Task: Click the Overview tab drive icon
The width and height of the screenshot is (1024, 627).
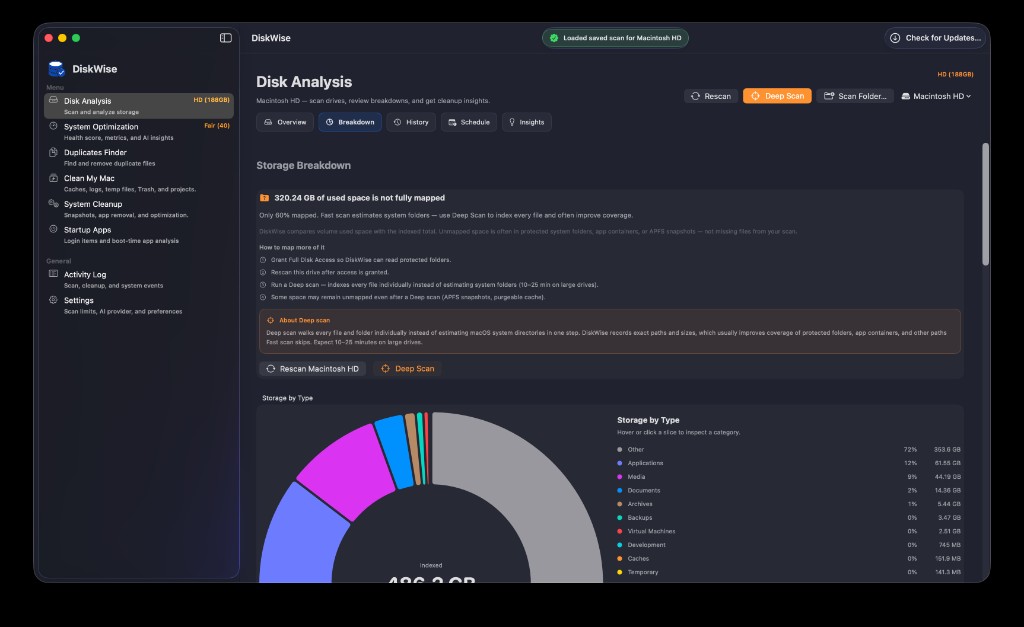Action: (268, 122)
